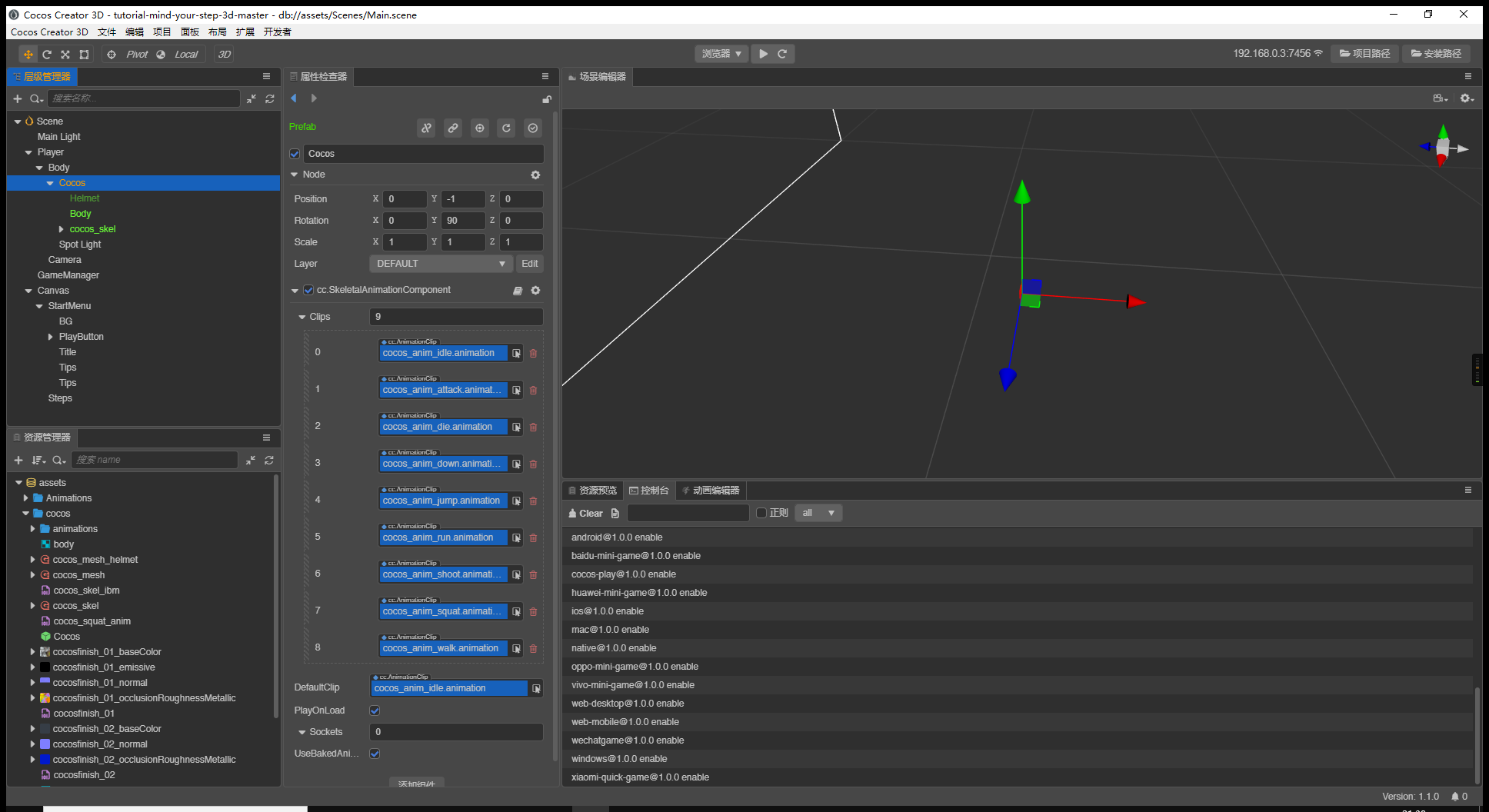Screen dimensions: 1489x812
Task: Toggle the Local coordinate mode
Action: click(178, 55)
